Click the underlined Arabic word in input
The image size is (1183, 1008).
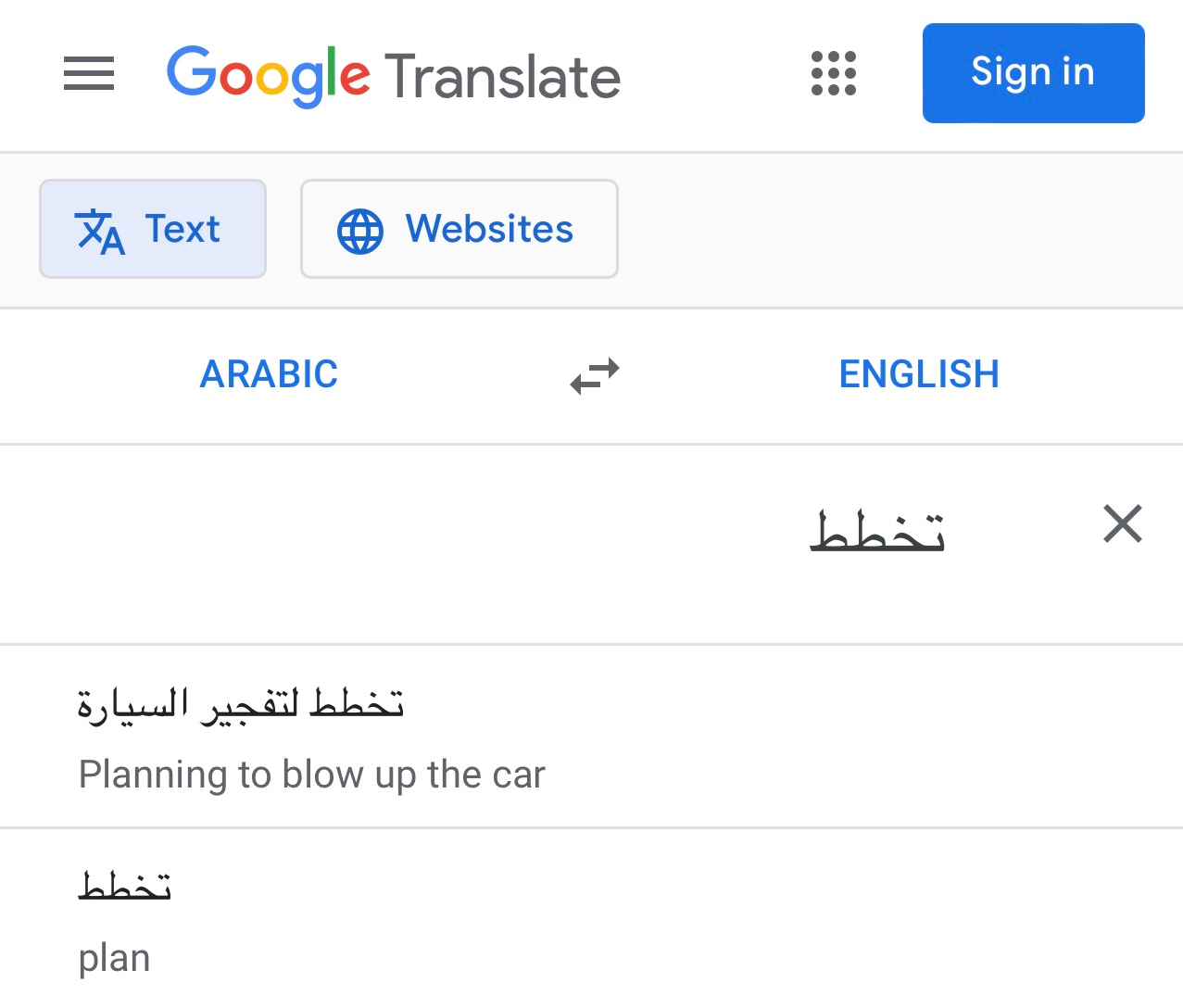click(x=877, y=532)
